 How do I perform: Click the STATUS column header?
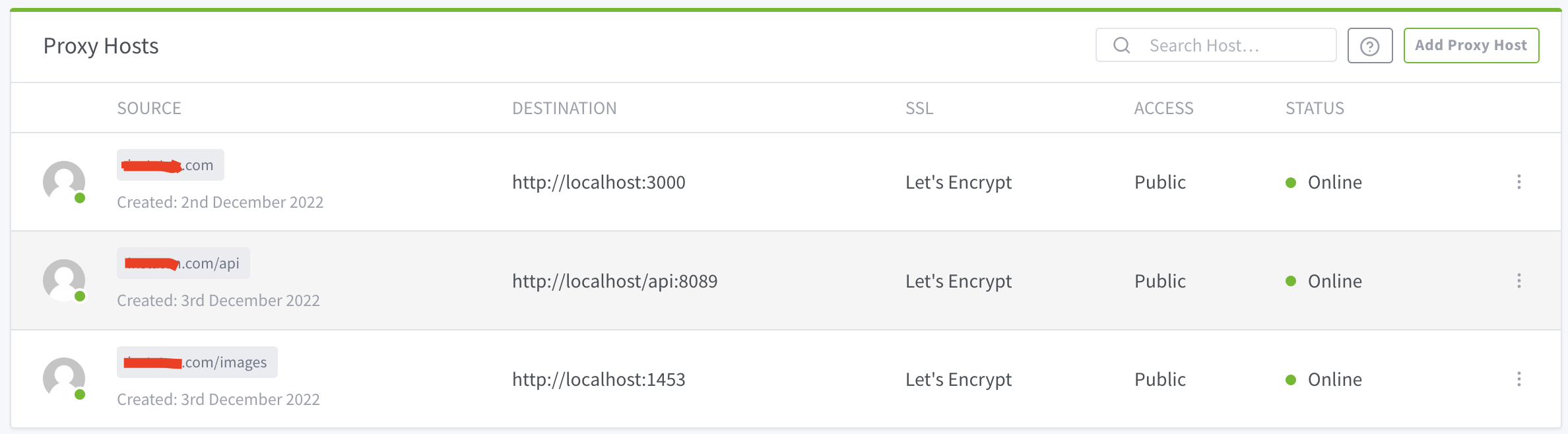1314,108
